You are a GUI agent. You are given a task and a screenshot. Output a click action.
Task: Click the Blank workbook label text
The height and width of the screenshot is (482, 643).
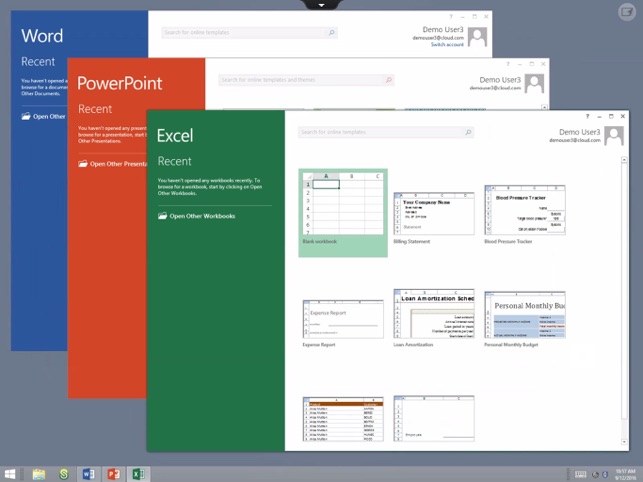319,242
